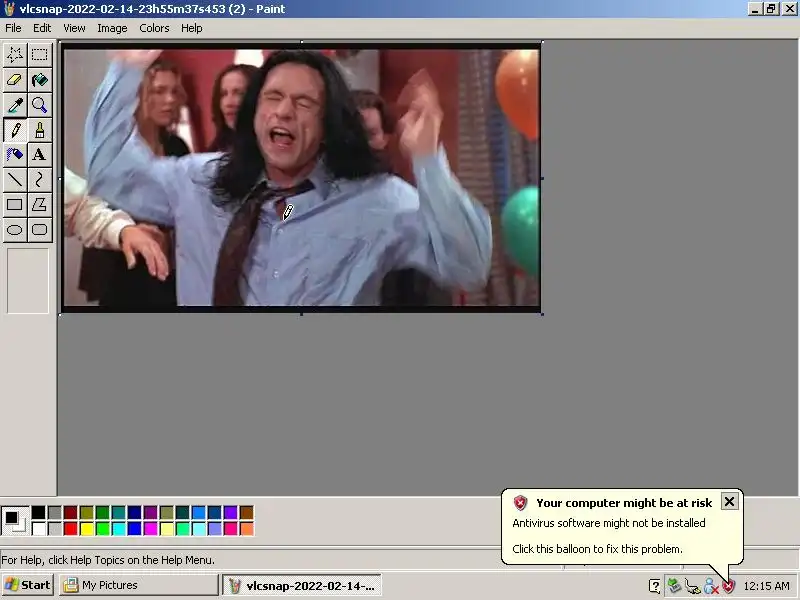Choose the Ellipse tool

(x=15, y=230)
